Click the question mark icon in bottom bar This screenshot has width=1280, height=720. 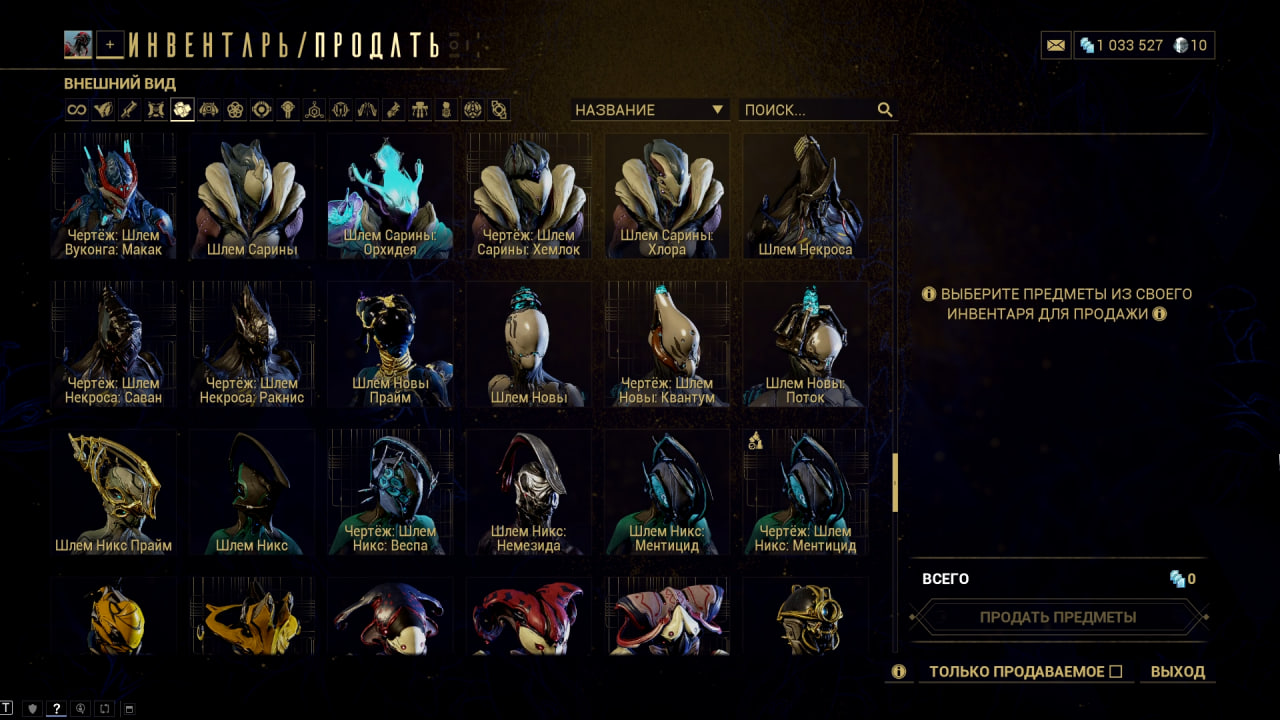click(x=57, y=709)
